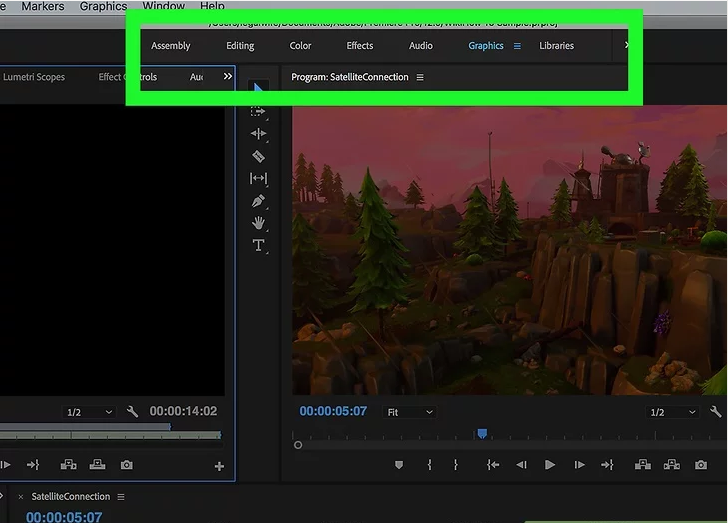The height and width of the screenshot is (523, 728).
Task: Mark Out point in Program monitor
Action: click(x=455, y=465)
